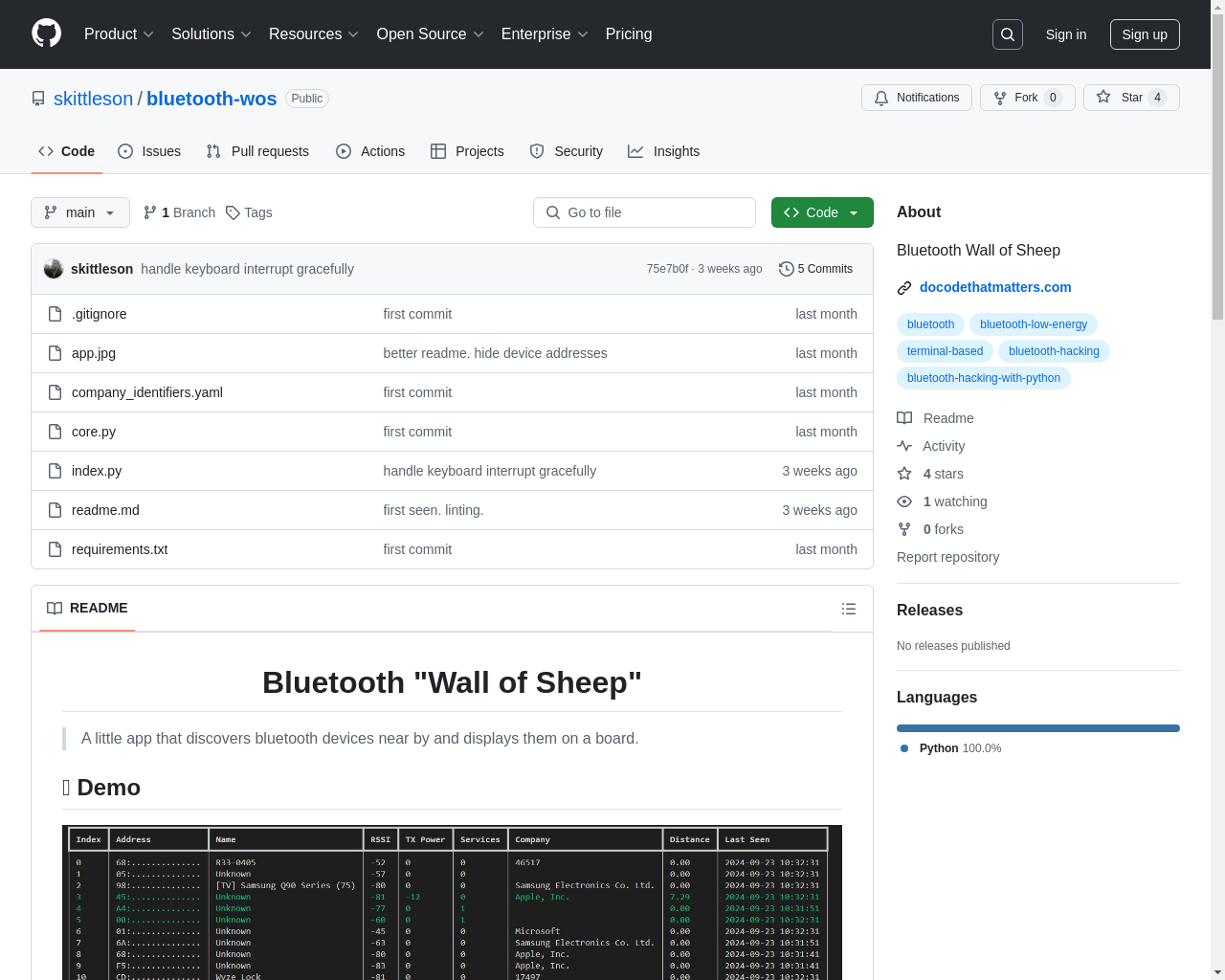Open the demo terminal screenshot image
This screenshot has height=980, width=1225.
coord(452,902)
